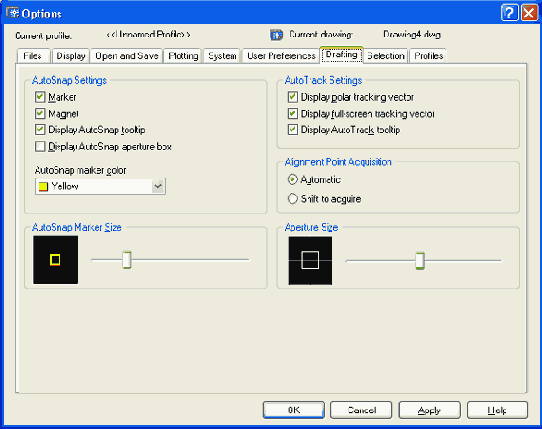The height and width of the screenshot is (429, 542).
Task: Click the Options dialog title bar icon
Action: pyautogui.click(x=12, y=13)
